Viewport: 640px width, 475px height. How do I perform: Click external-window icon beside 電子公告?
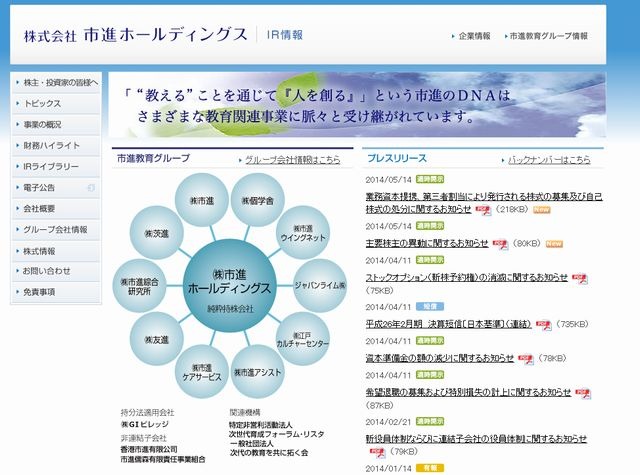tap(91, 188)
